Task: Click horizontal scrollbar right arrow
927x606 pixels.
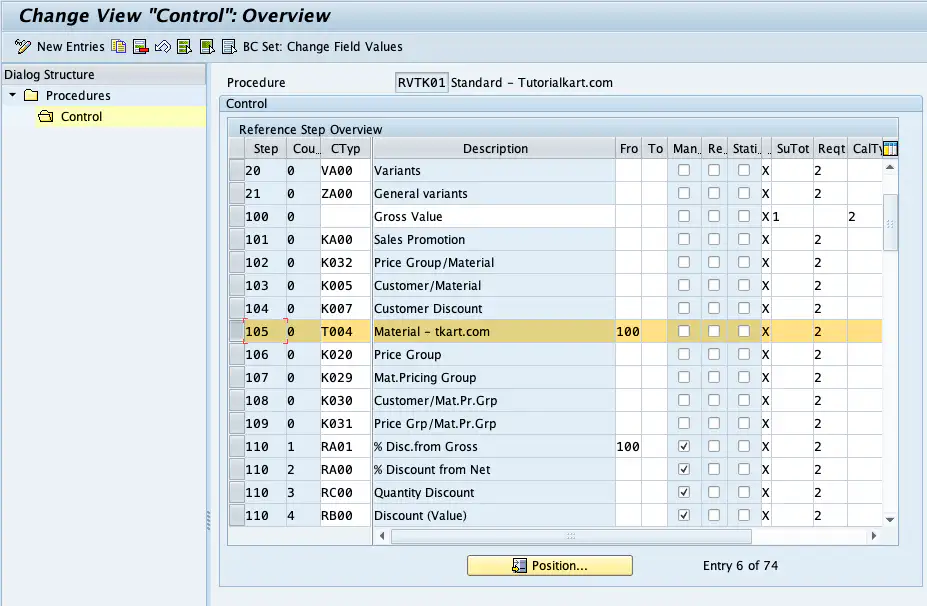Action: point(874,536)
